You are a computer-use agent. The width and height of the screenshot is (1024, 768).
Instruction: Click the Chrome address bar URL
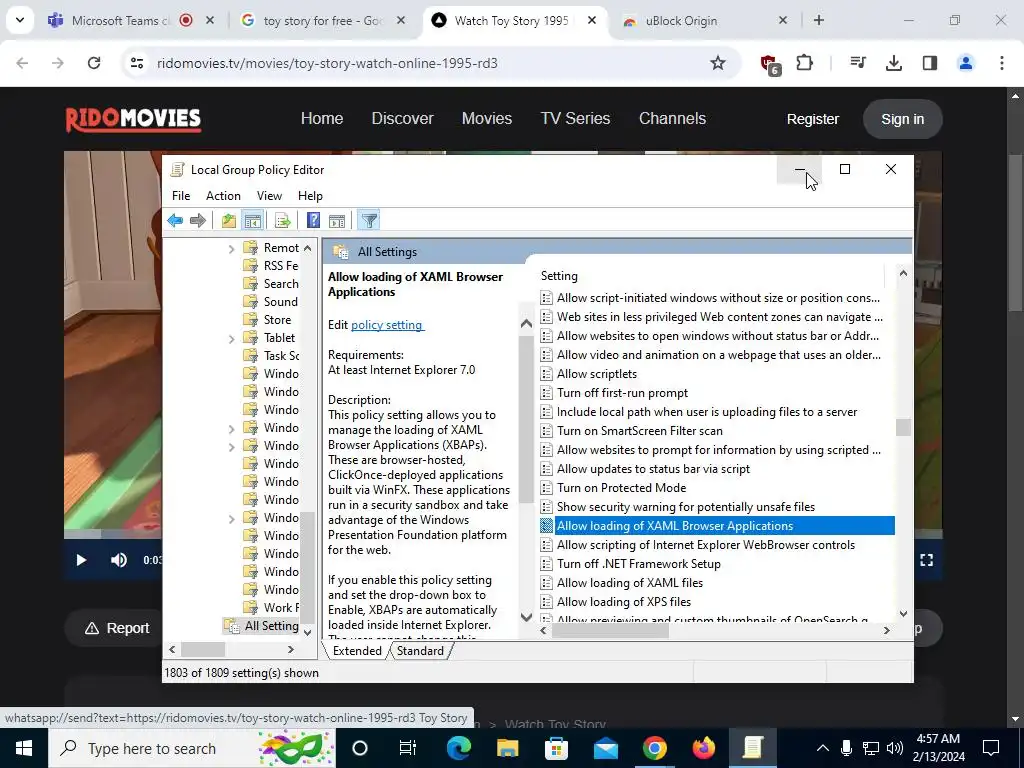tap(327, 63)
